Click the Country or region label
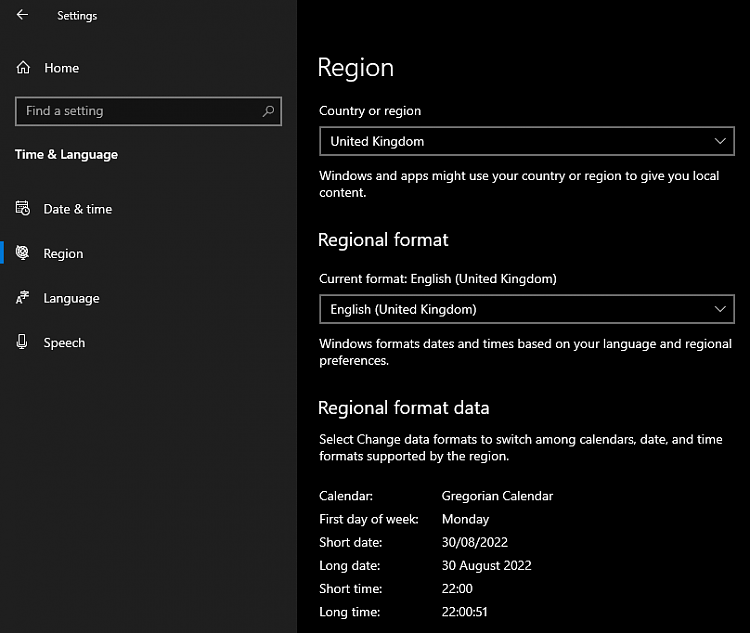 pyautogui.click(x=370, y=111)
